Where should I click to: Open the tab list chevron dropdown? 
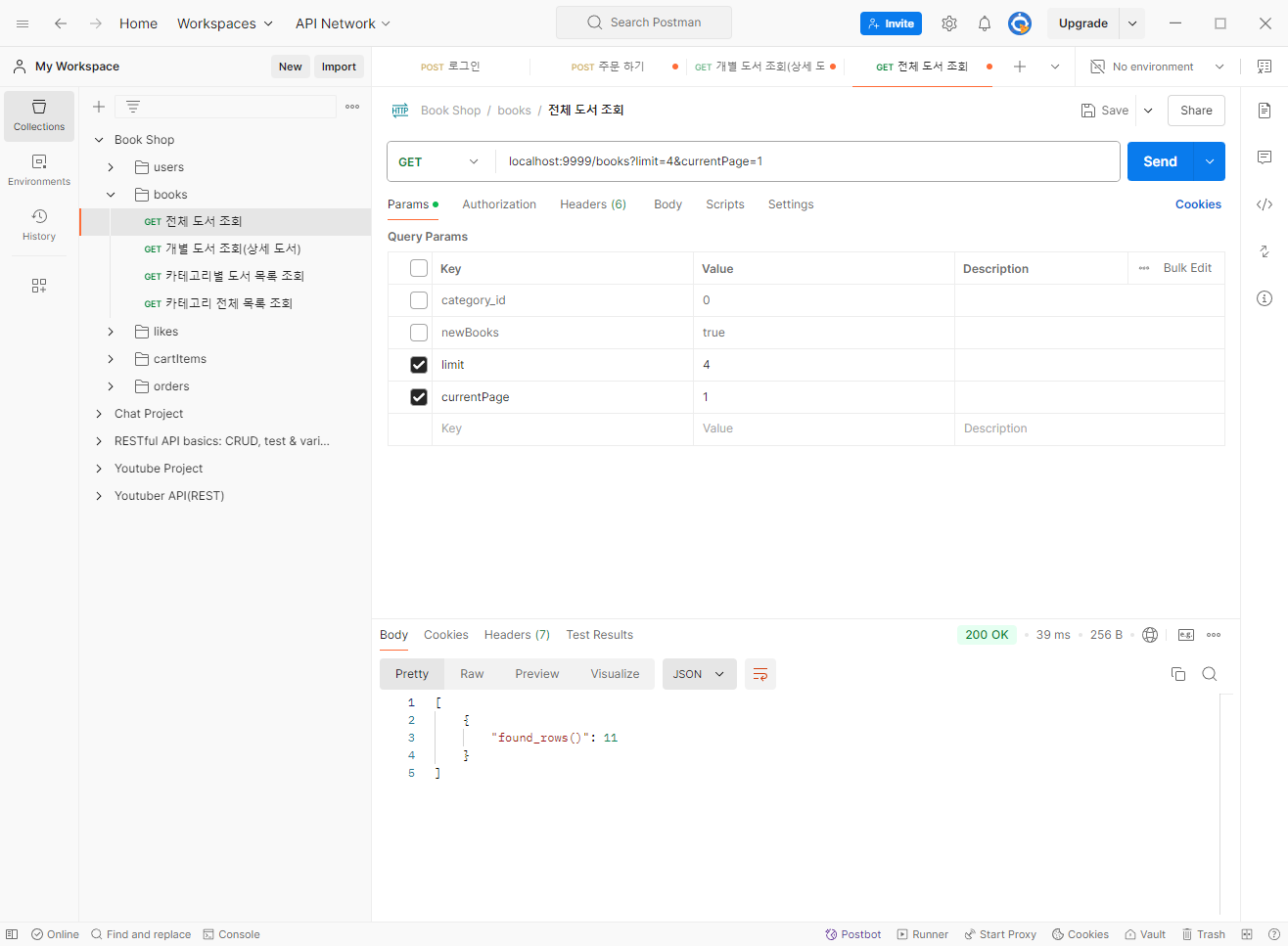[x=1055, y=67]
